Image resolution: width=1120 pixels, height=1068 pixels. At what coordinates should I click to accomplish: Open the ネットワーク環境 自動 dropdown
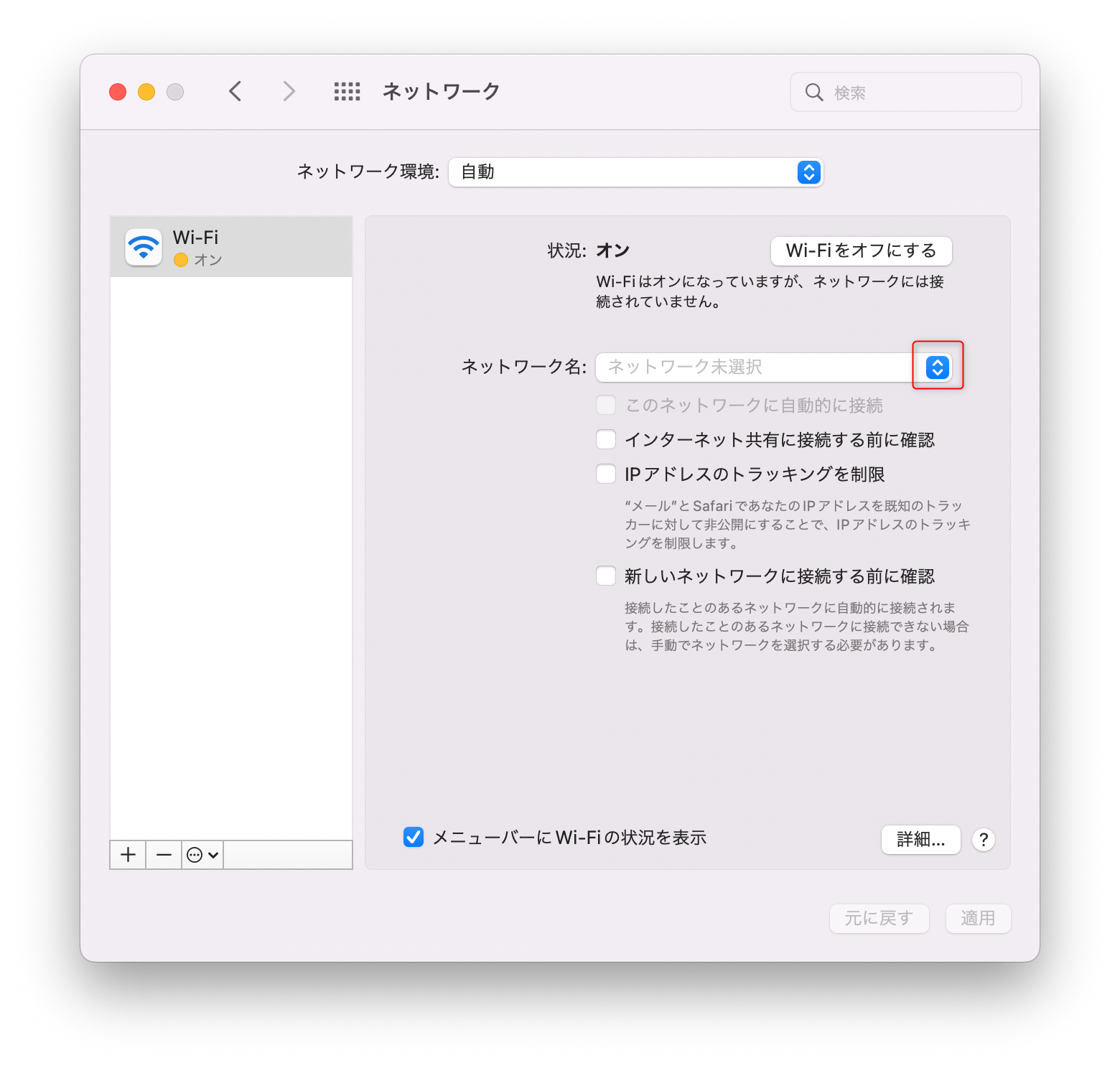(x=635, y=172)
